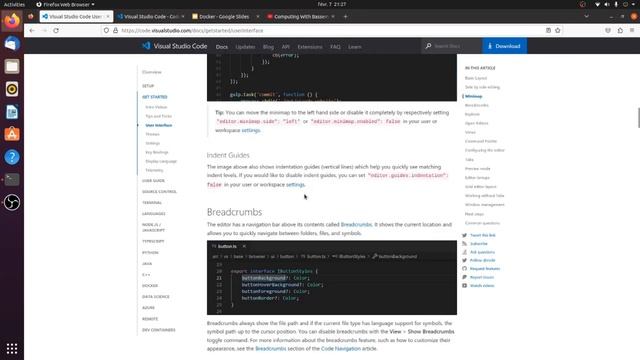
Task: Click the Visual Studio Code logo icon
Action: click(x=146, y=46)
